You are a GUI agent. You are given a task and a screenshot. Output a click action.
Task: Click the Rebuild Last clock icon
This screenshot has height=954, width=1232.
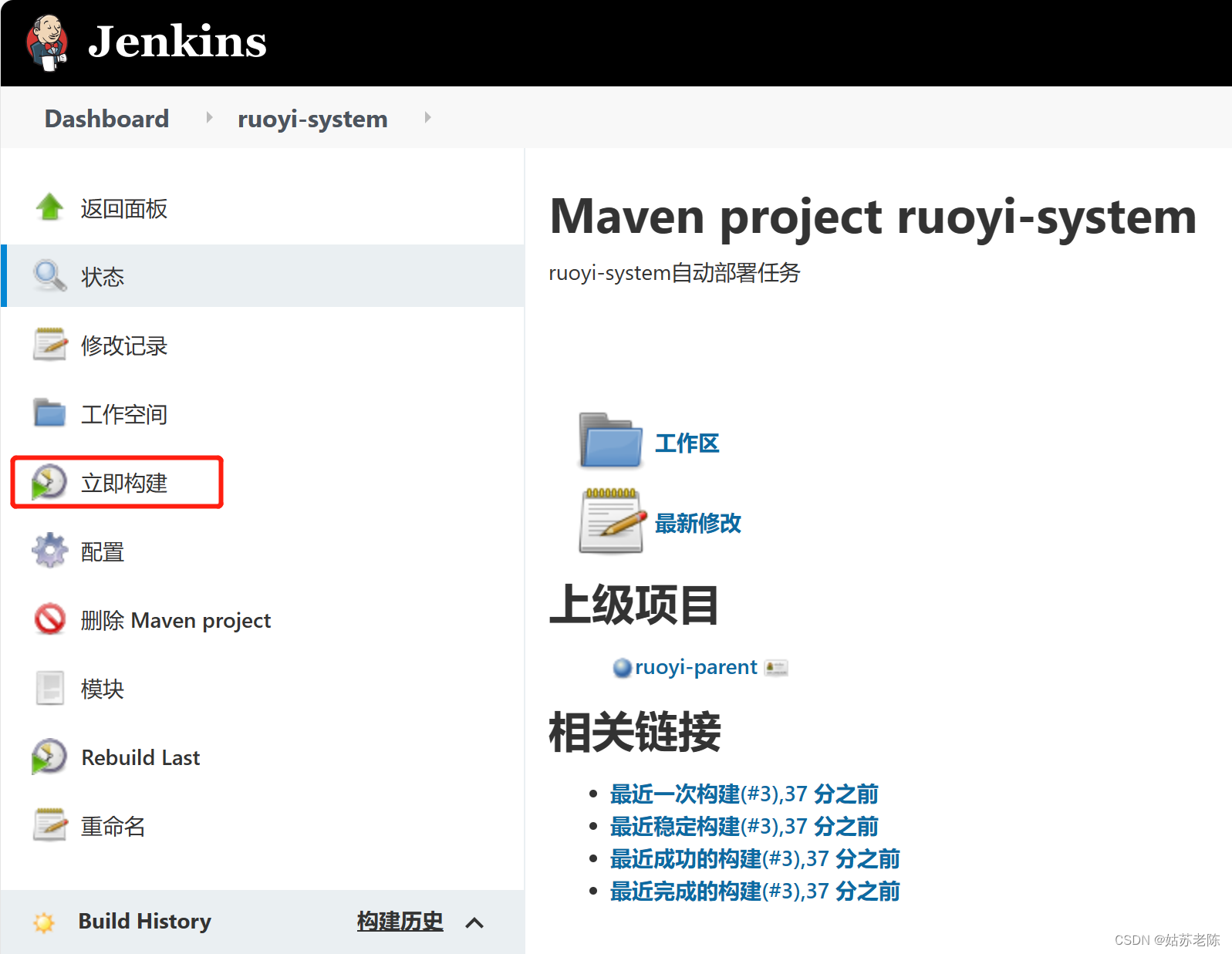click(49, 757)
